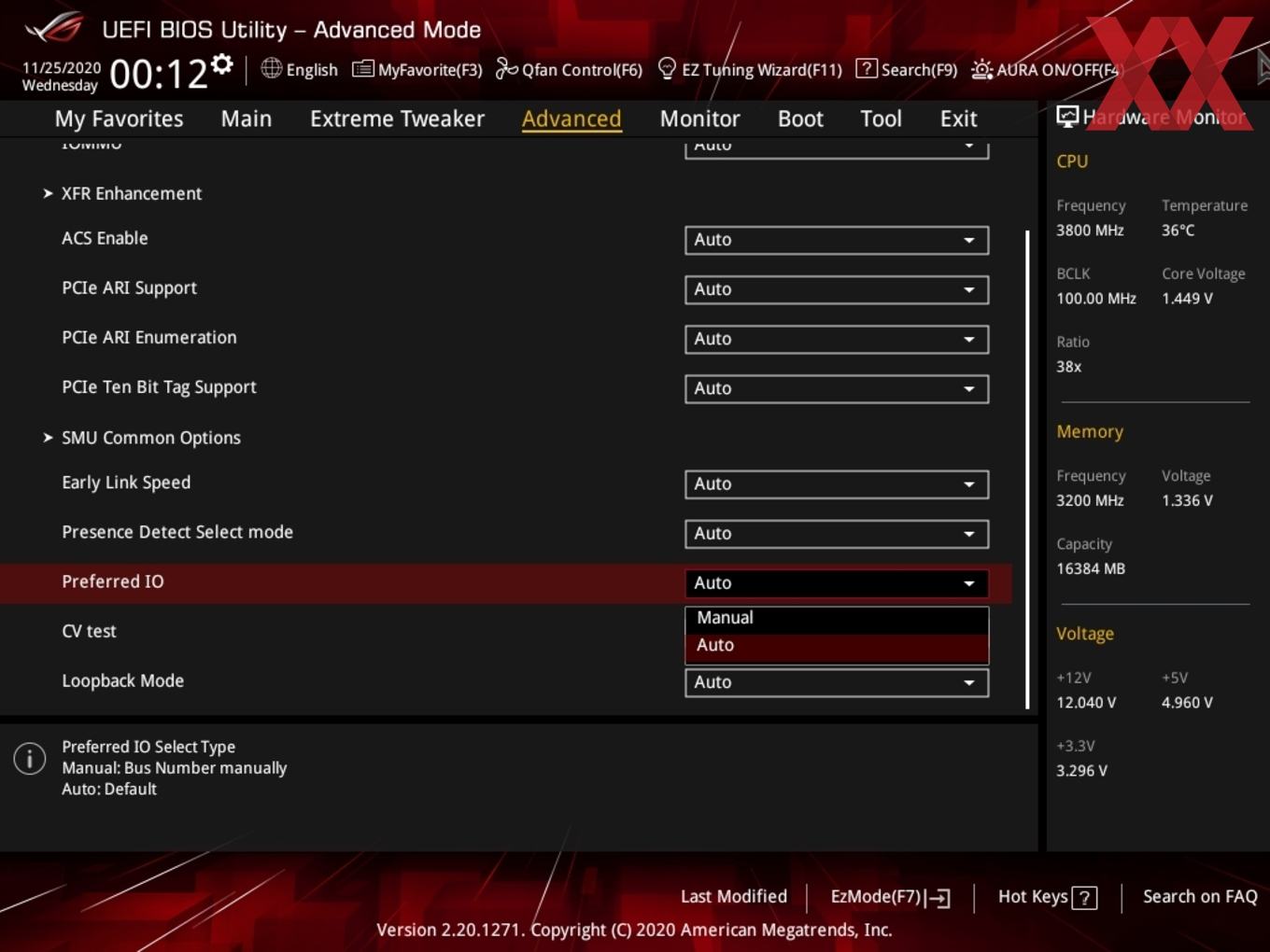Open Search on FAQ link
Viewport: 1270px width, 952px height.
tap(1200, 897)
